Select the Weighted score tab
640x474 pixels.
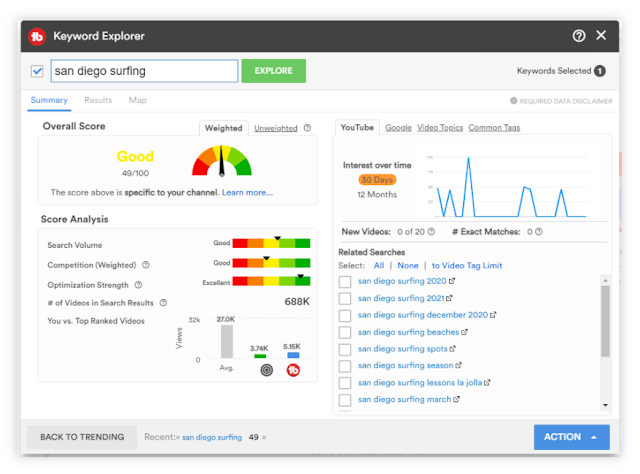(x=224, y=128)
